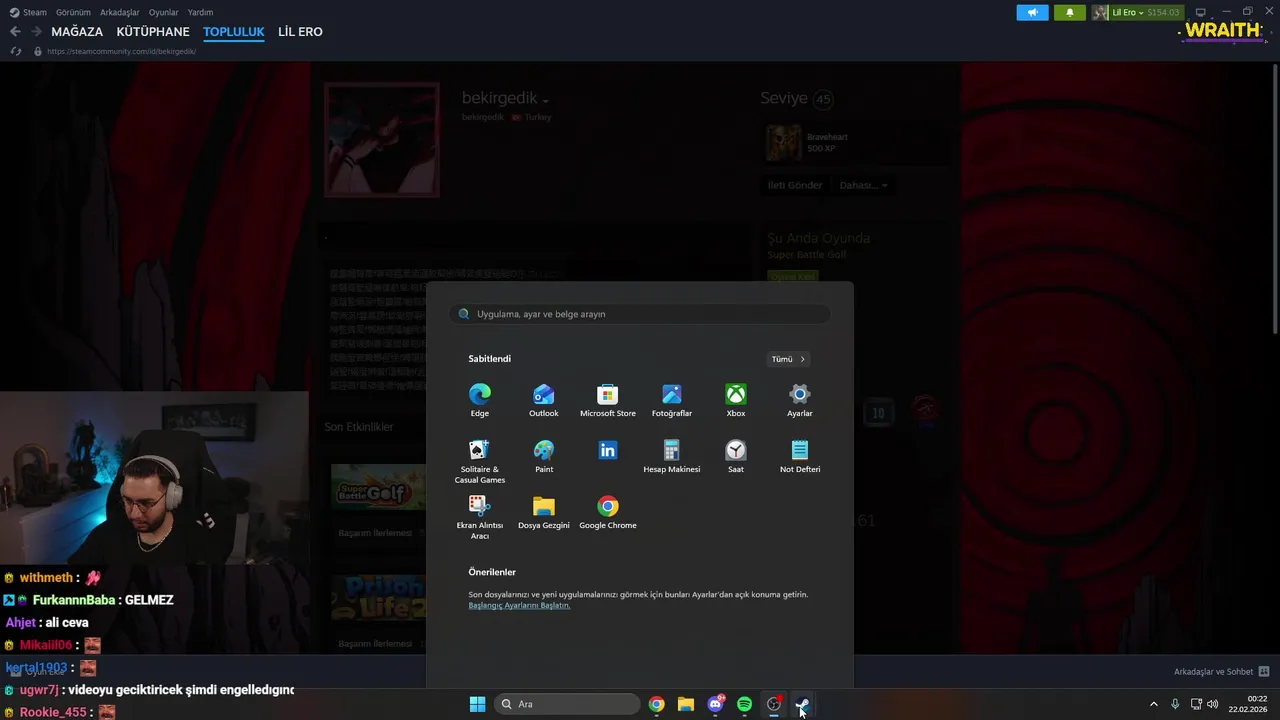Open Fotoğraflar app
This screenshot has width=1280, height=720.
pos(672,400)
